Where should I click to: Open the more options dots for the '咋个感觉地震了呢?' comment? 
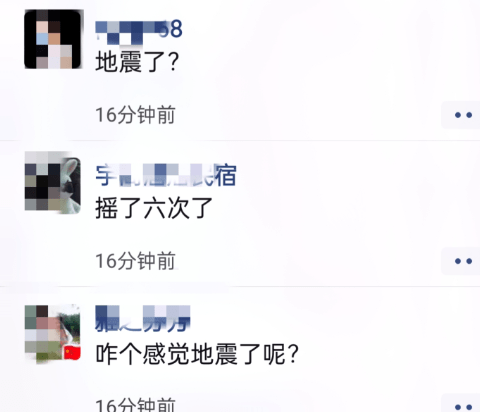pyautogui.click(x=462, y=404)
